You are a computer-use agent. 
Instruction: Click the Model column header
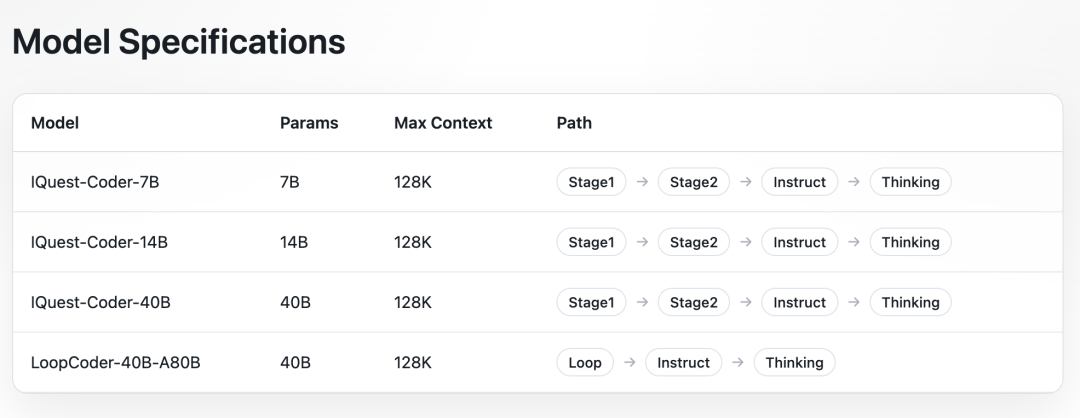coord(55,123)
